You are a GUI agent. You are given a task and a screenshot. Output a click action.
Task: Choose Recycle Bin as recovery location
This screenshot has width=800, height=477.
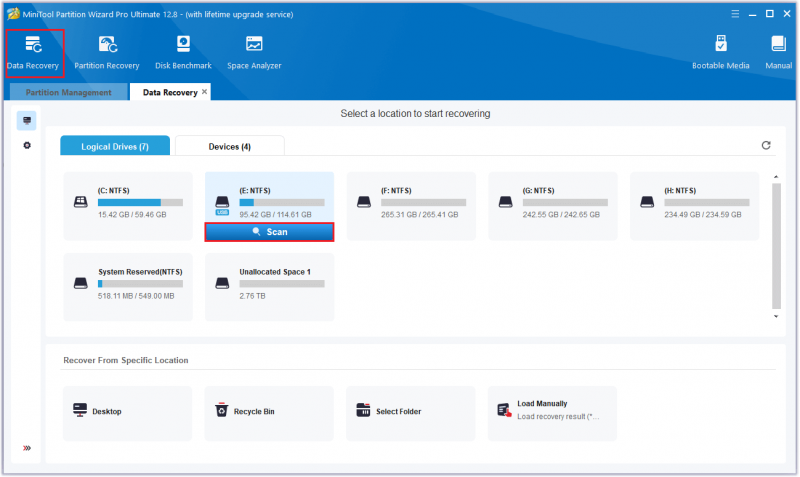269,413
